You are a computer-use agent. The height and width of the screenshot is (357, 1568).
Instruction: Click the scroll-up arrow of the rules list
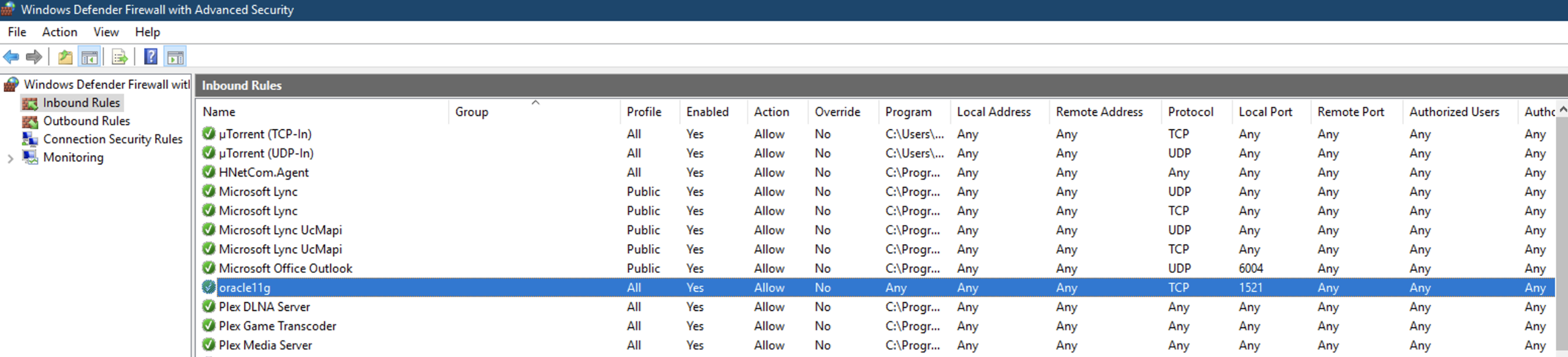pyautogui.click(x=1562, y=110)
